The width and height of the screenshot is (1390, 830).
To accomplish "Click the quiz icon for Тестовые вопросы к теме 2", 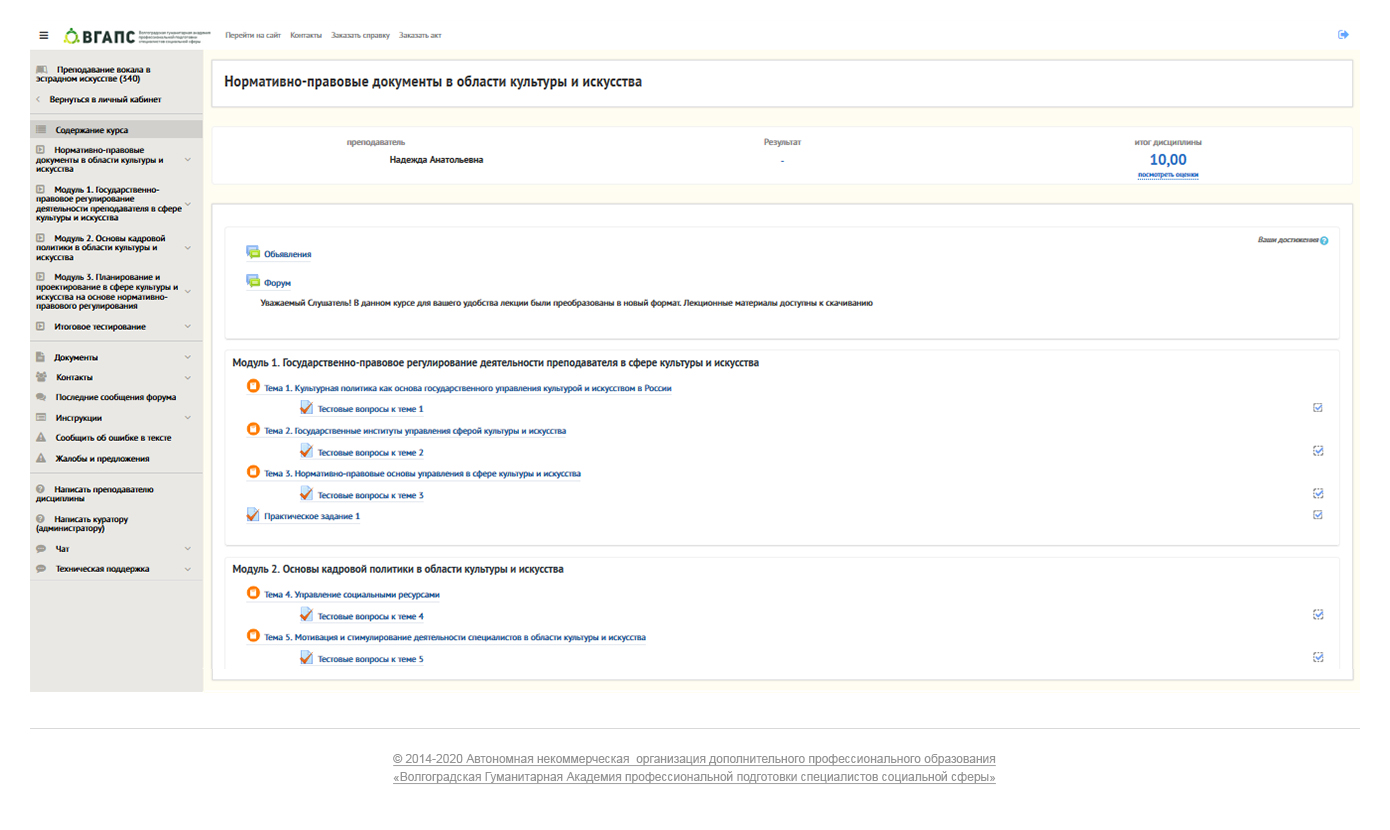I will (307, 451).
